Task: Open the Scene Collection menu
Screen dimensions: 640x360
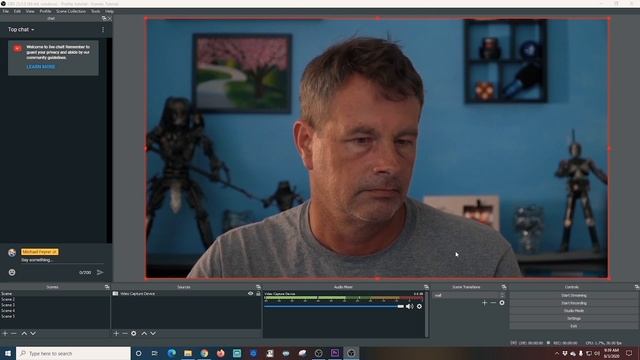Action: [x=71, y=11]
